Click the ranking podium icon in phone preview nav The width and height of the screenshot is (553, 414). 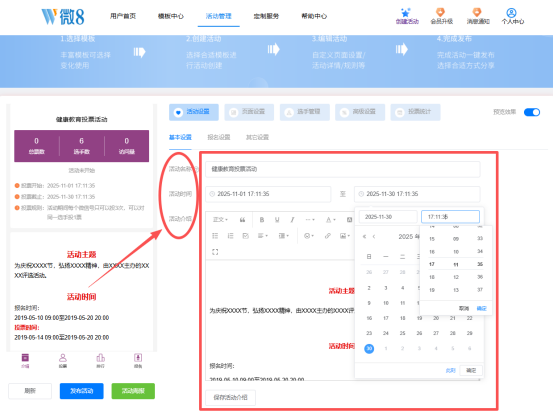click(x=101, y=358)
